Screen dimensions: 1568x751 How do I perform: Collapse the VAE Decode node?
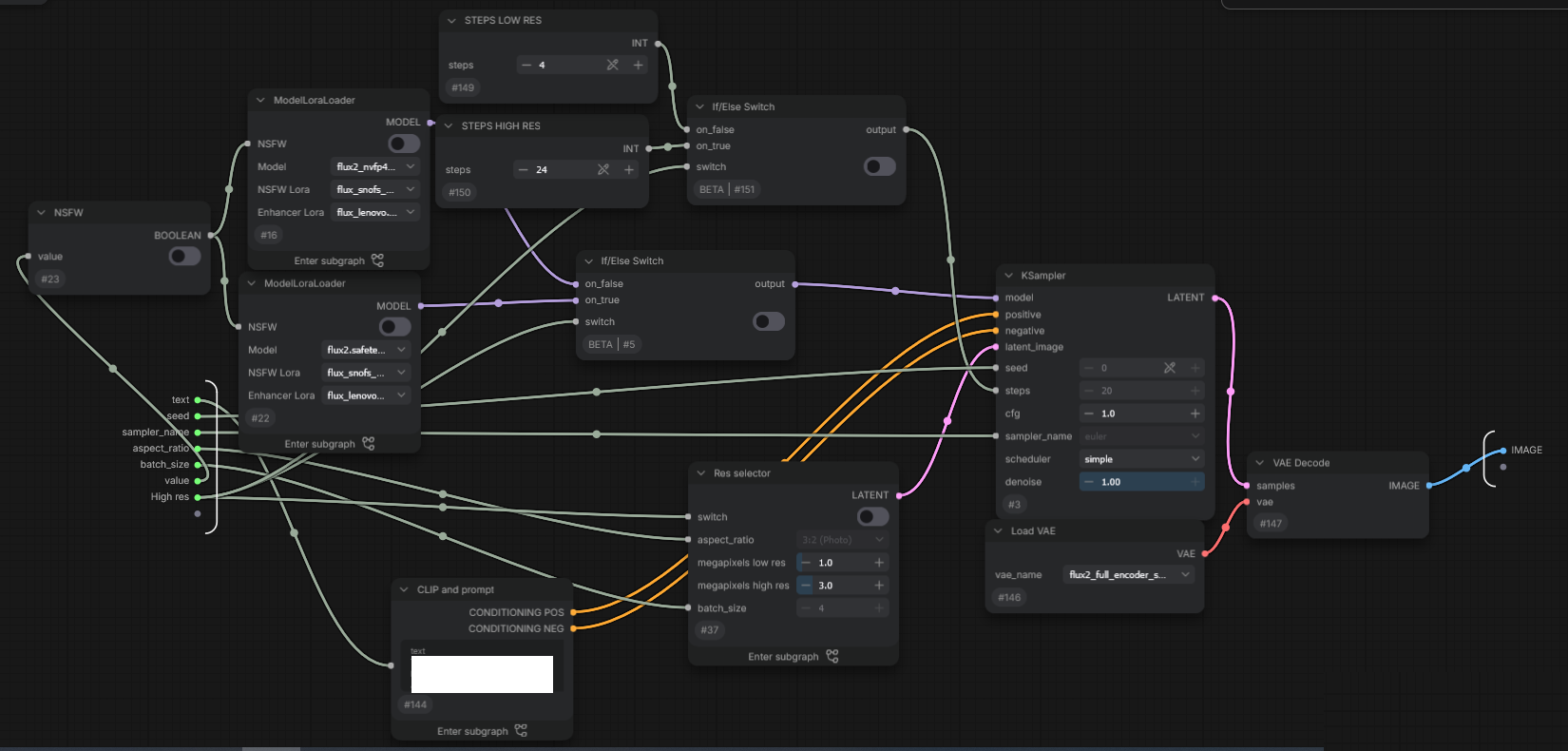[1260, 463]
